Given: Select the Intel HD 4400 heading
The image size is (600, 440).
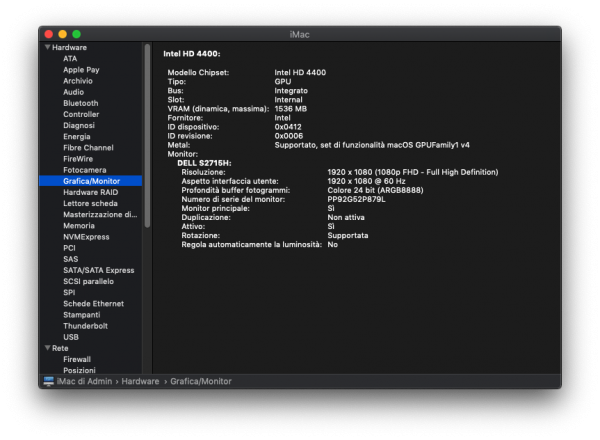Looking at the screenshot, I should (x=192, y=53).
